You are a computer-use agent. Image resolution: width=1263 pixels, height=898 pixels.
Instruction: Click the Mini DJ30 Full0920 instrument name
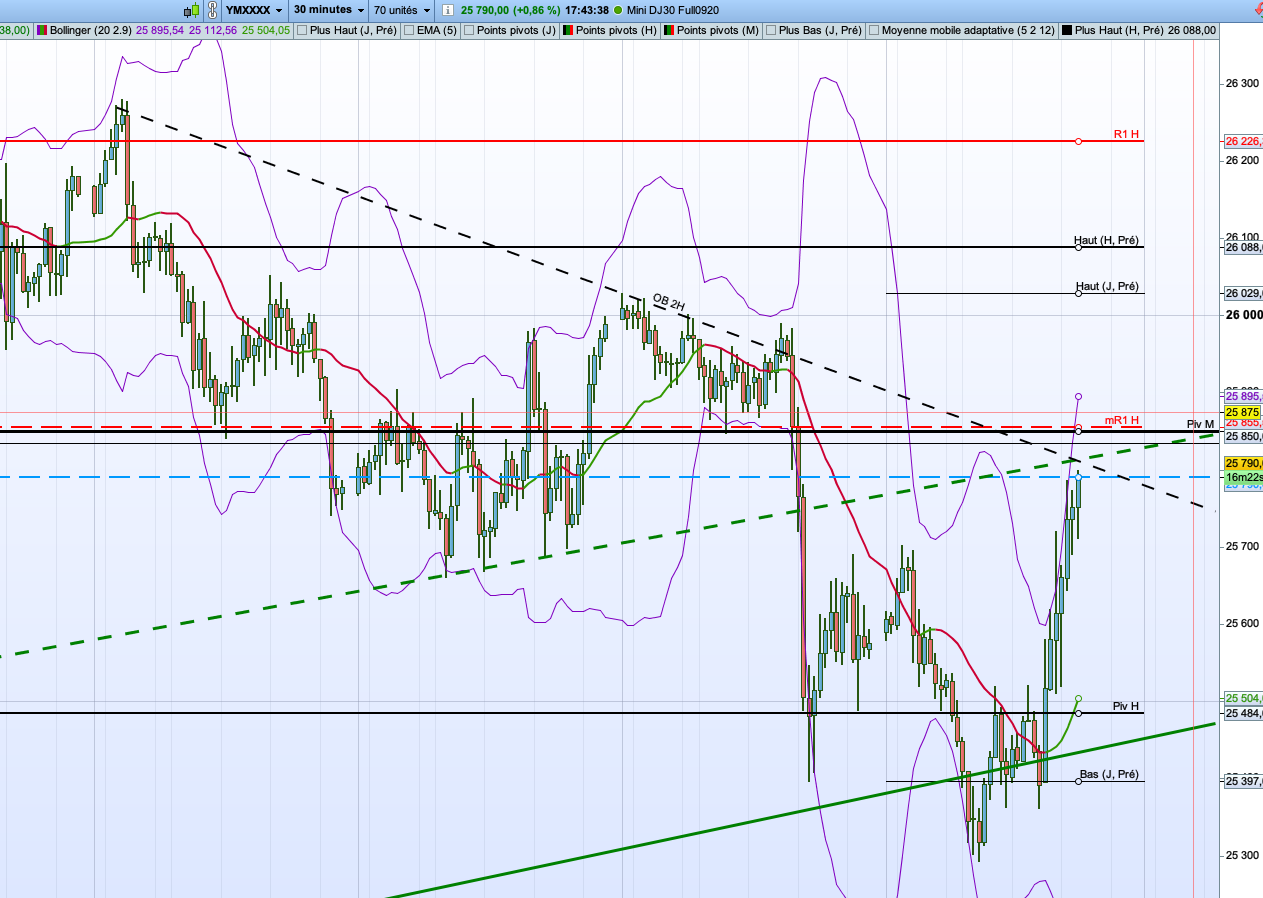tap(674, 10)
